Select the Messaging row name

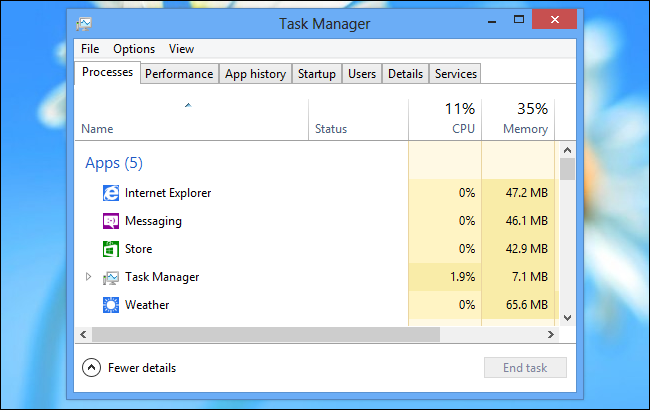153,221
